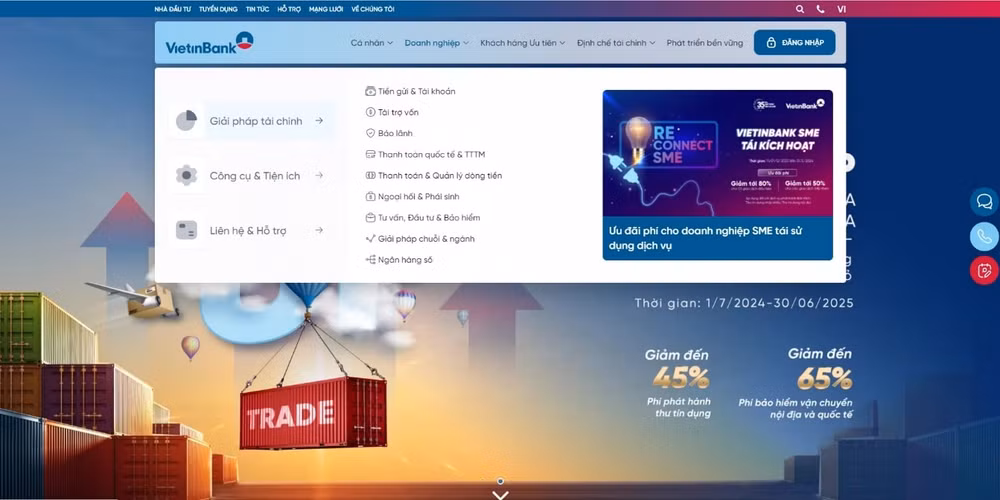Click the scroll-down chevron at page bottom
The image size is (1000, 500).
coord(501,495)
